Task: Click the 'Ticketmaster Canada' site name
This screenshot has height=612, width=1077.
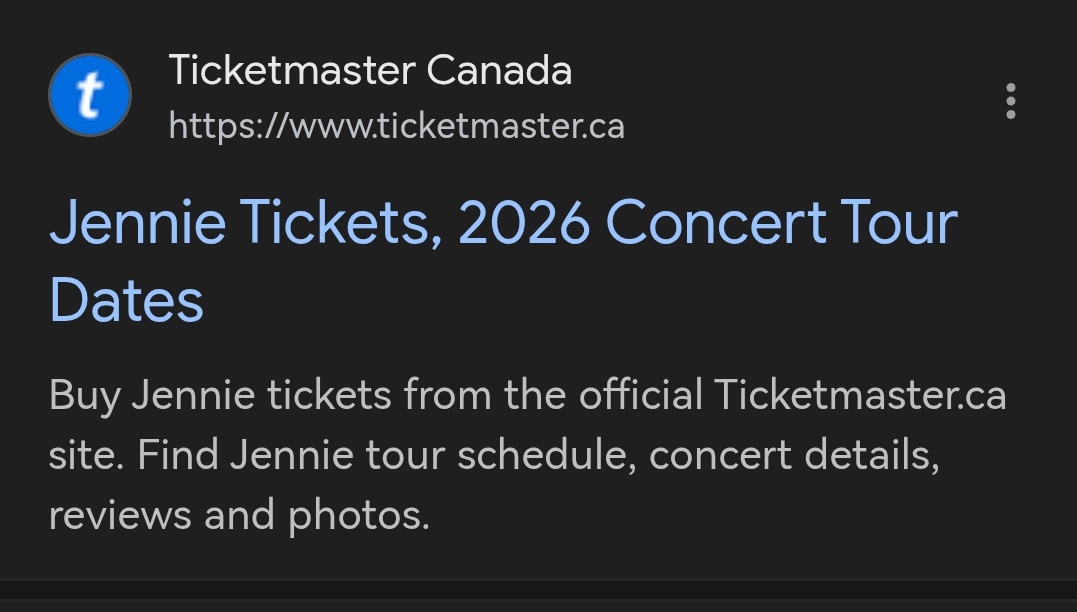Action: pos(370,71)
